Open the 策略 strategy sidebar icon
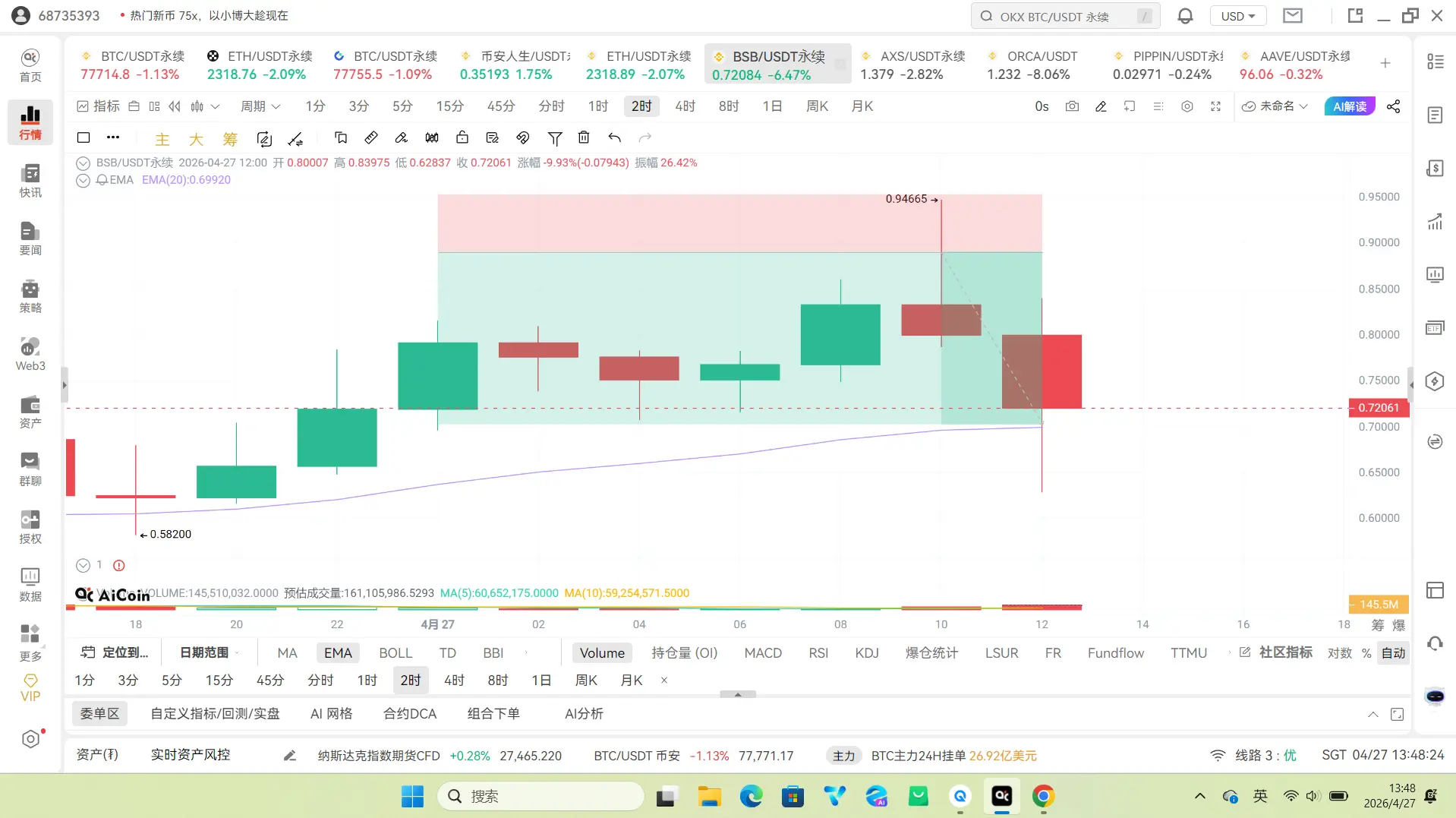 30,296
